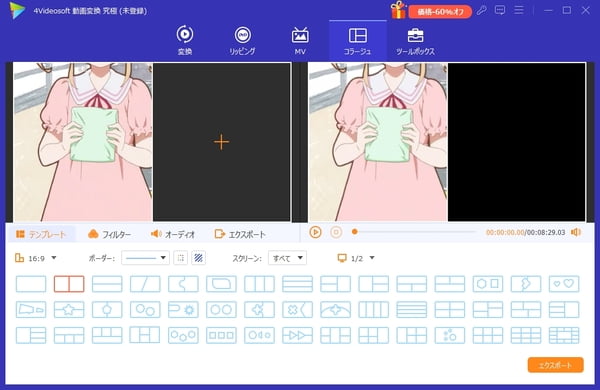
Task: Open the hamburger menu in title bar
Action: click(518, 10)
